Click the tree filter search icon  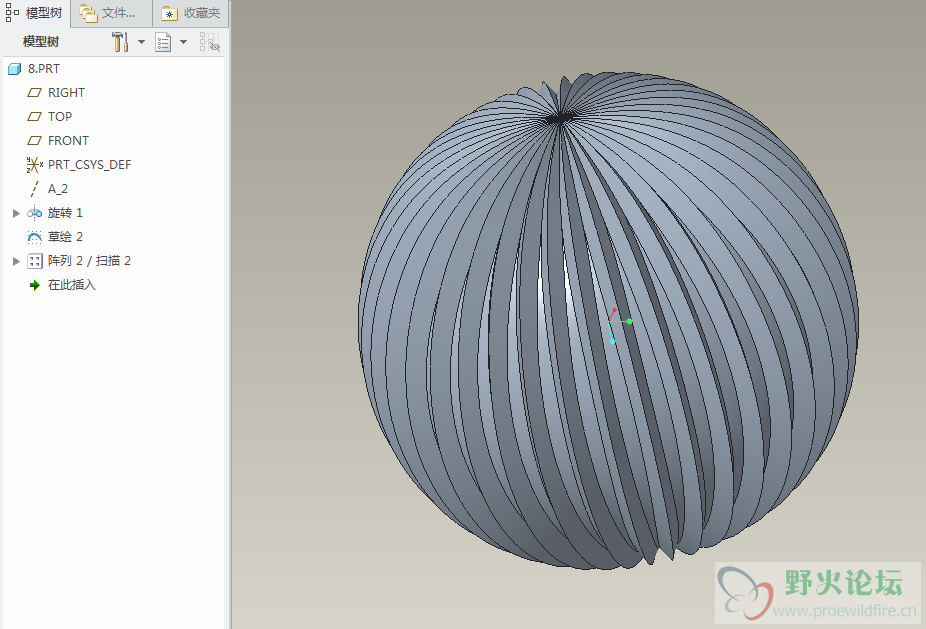(x=209, y=42)
